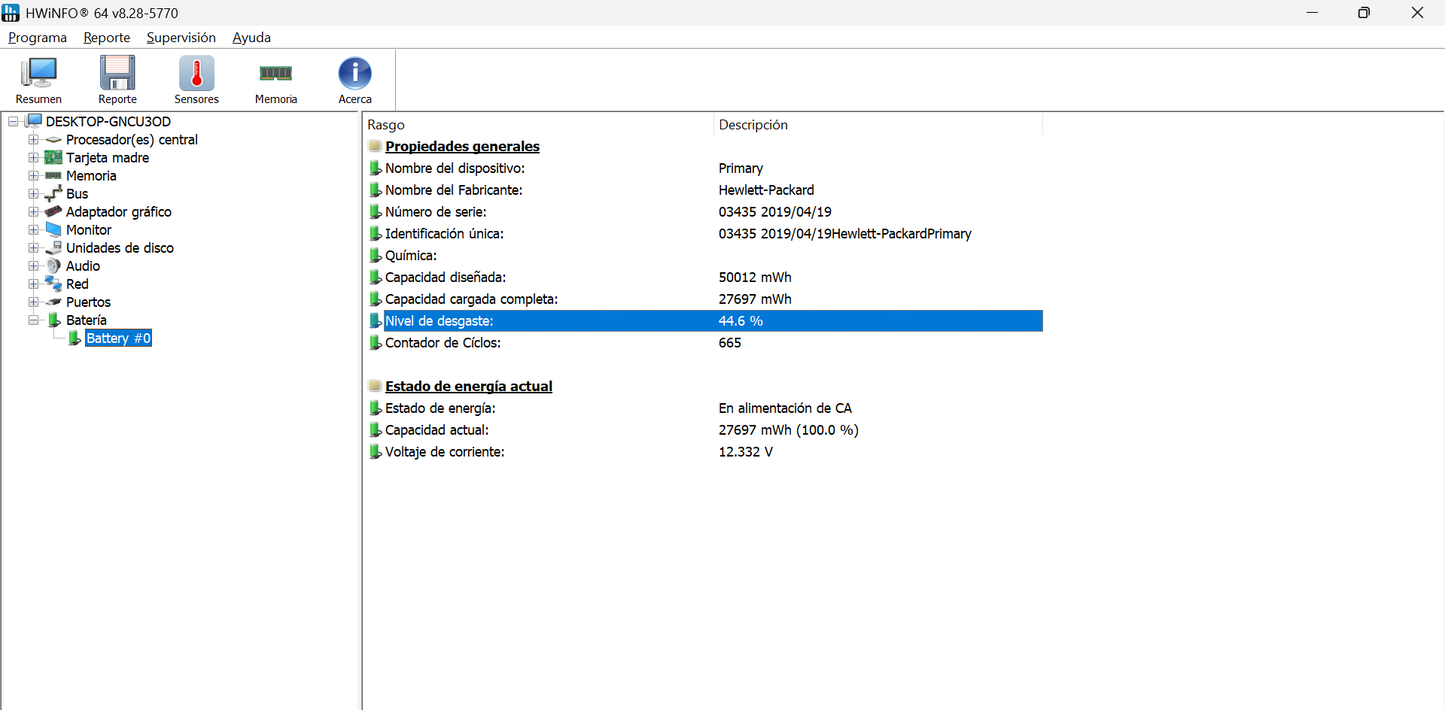Click the Reporte floppy disk toolbar icon

click(117, 74)
